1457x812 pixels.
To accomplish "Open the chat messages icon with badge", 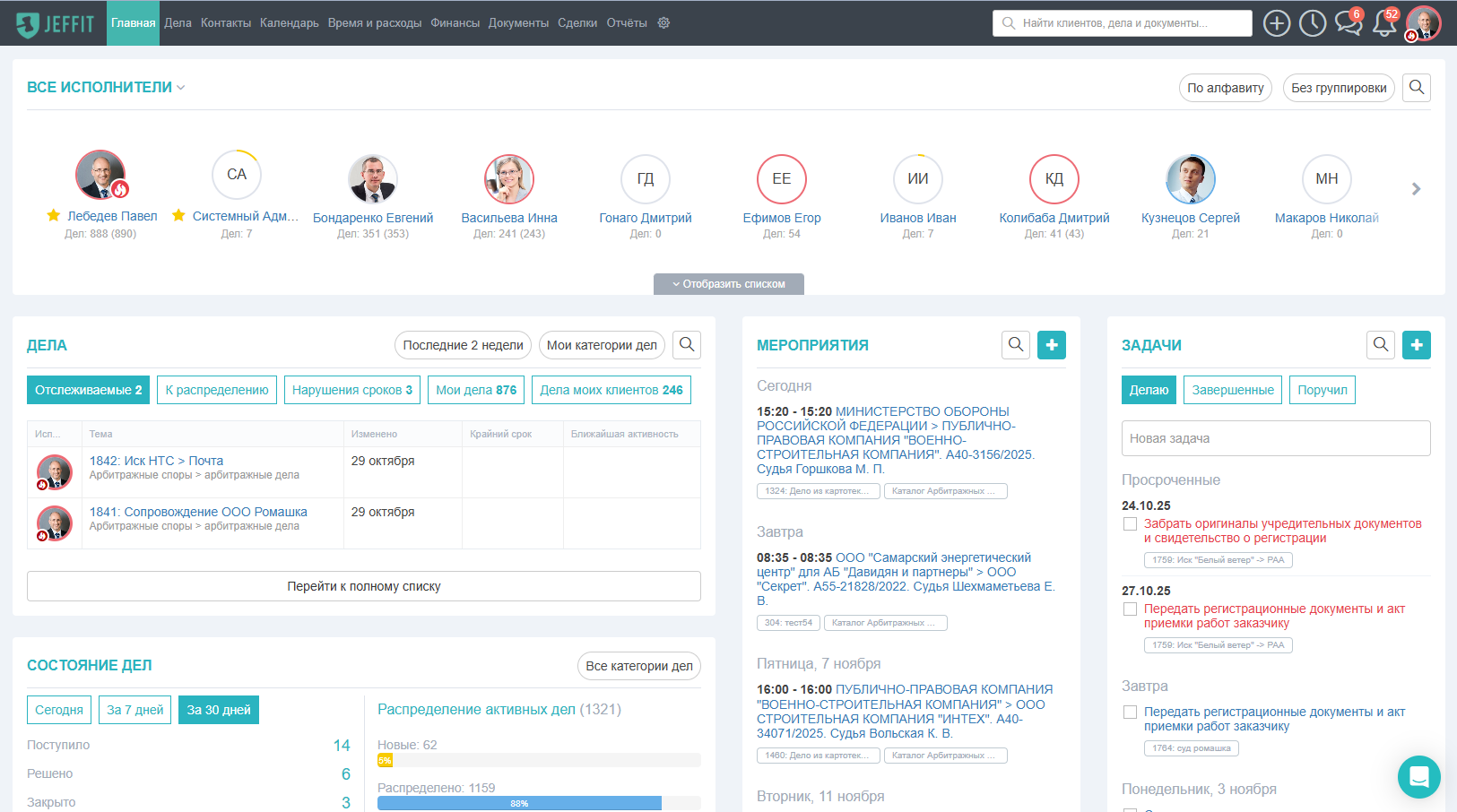I will click(x=1348, y=23).
